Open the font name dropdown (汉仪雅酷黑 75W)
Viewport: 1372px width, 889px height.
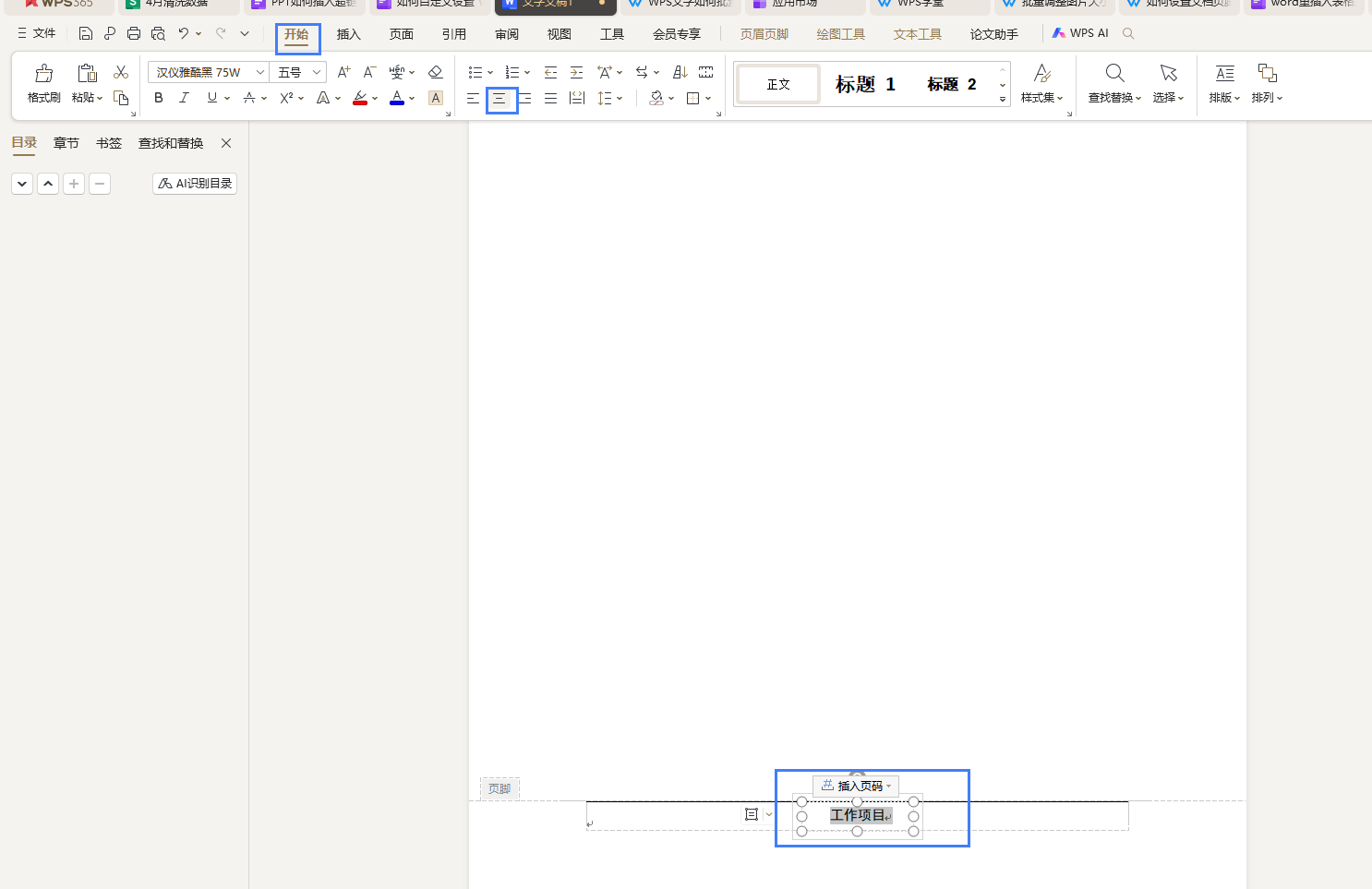(x=260, y=72)
